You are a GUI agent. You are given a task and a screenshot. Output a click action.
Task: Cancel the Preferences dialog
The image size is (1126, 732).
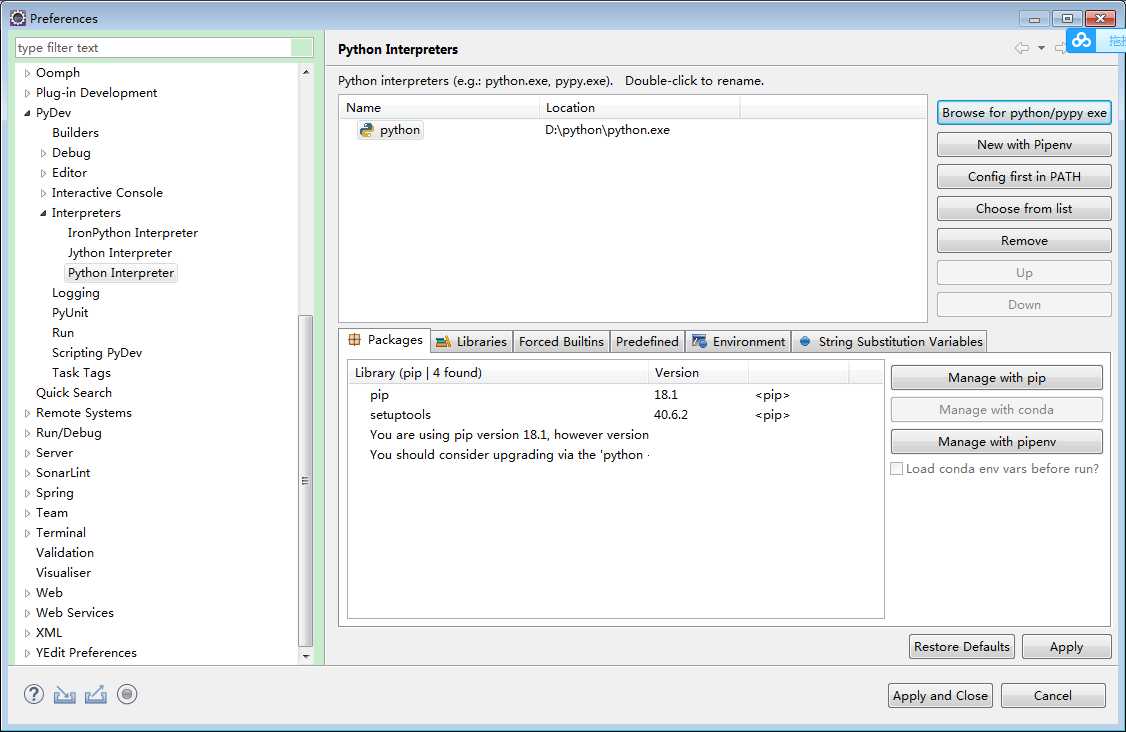click(1053, 695)
